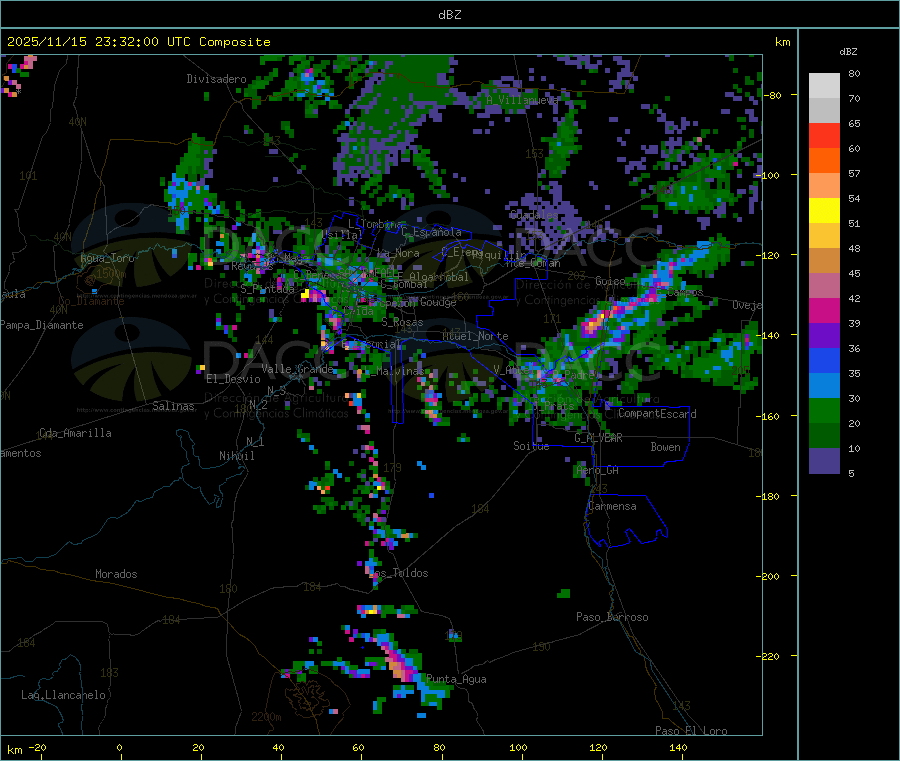
Task: Click the Divisadero map label
Action: tap(216, 79)
